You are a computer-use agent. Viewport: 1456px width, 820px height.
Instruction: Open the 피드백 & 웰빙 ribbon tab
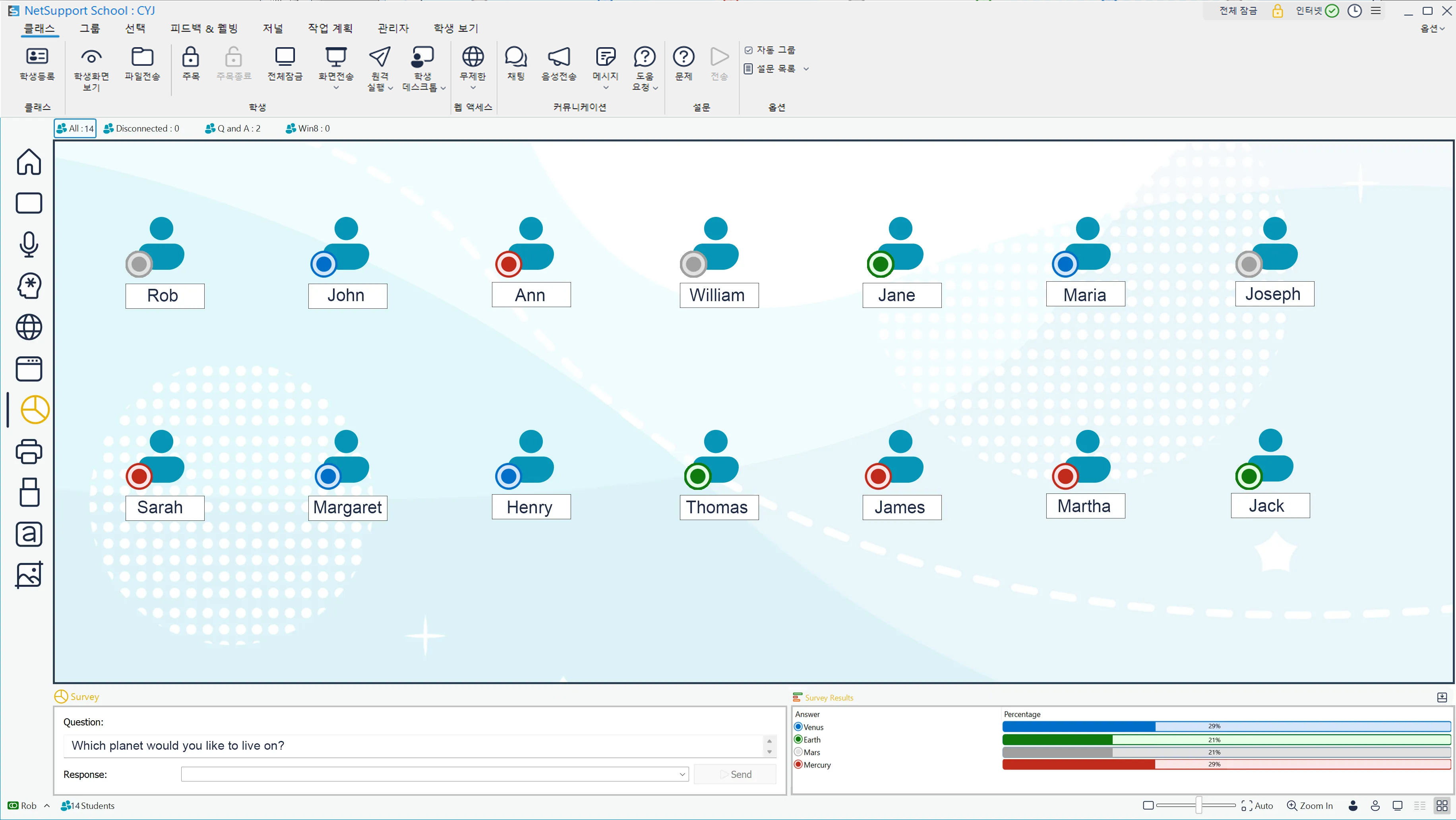coord(203,28)
